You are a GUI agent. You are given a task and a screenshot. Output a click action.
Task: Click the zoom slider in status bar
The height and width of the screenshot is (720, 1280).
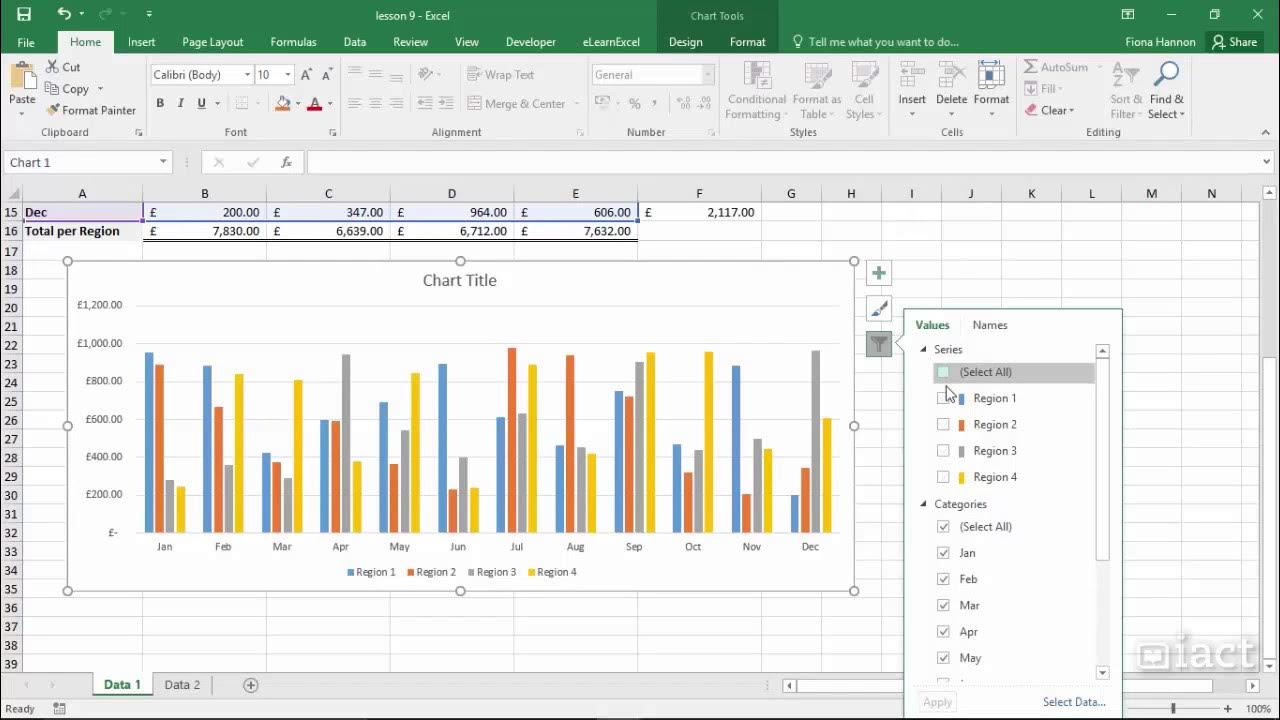click(x=1173, y=709)
